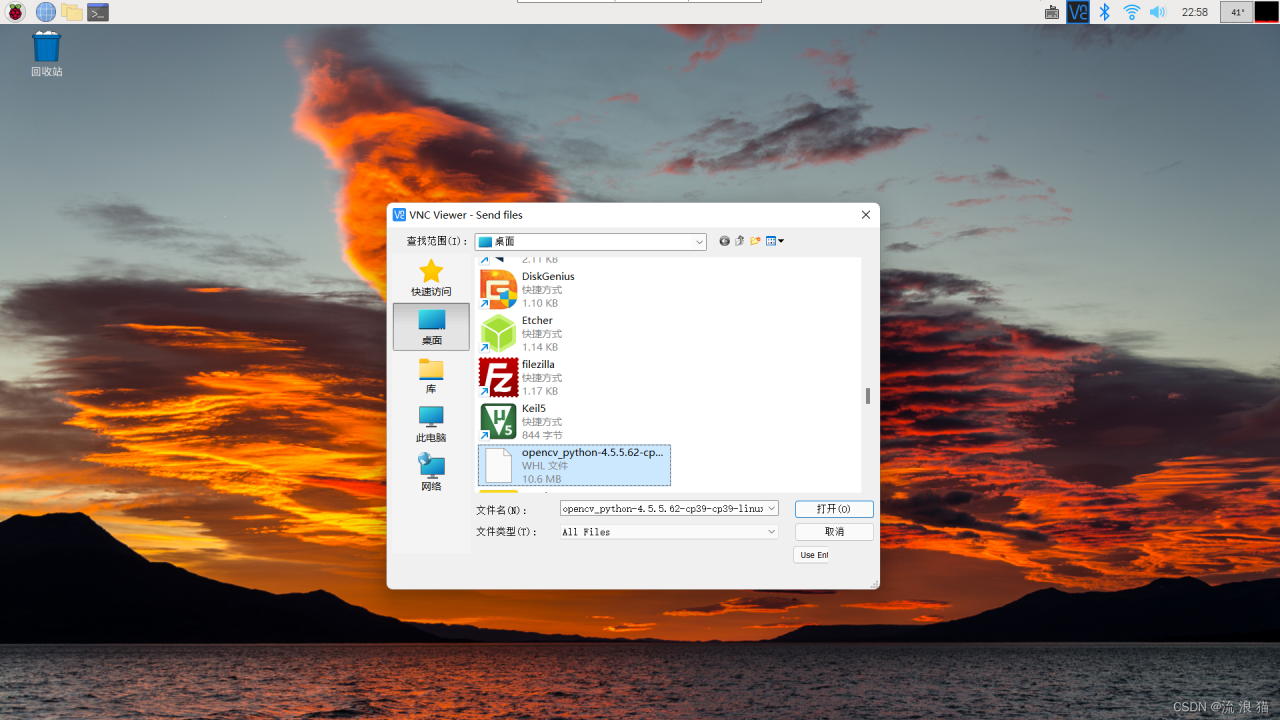Launch the terminal from the panel

pyautogui.click(x=98, y=12)
